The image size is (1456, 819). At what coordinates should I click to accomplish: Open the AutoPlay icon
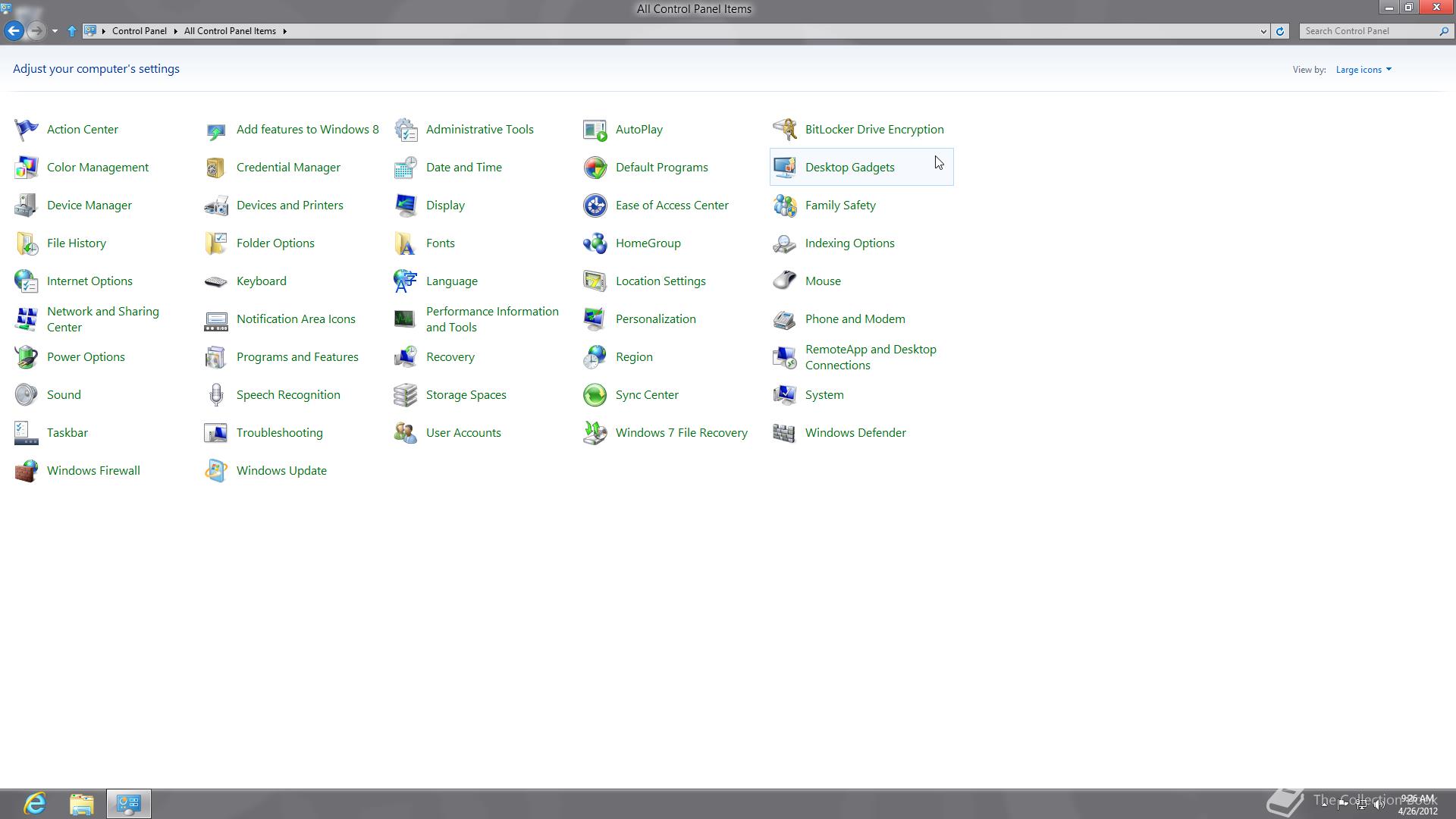pos(595,130)
